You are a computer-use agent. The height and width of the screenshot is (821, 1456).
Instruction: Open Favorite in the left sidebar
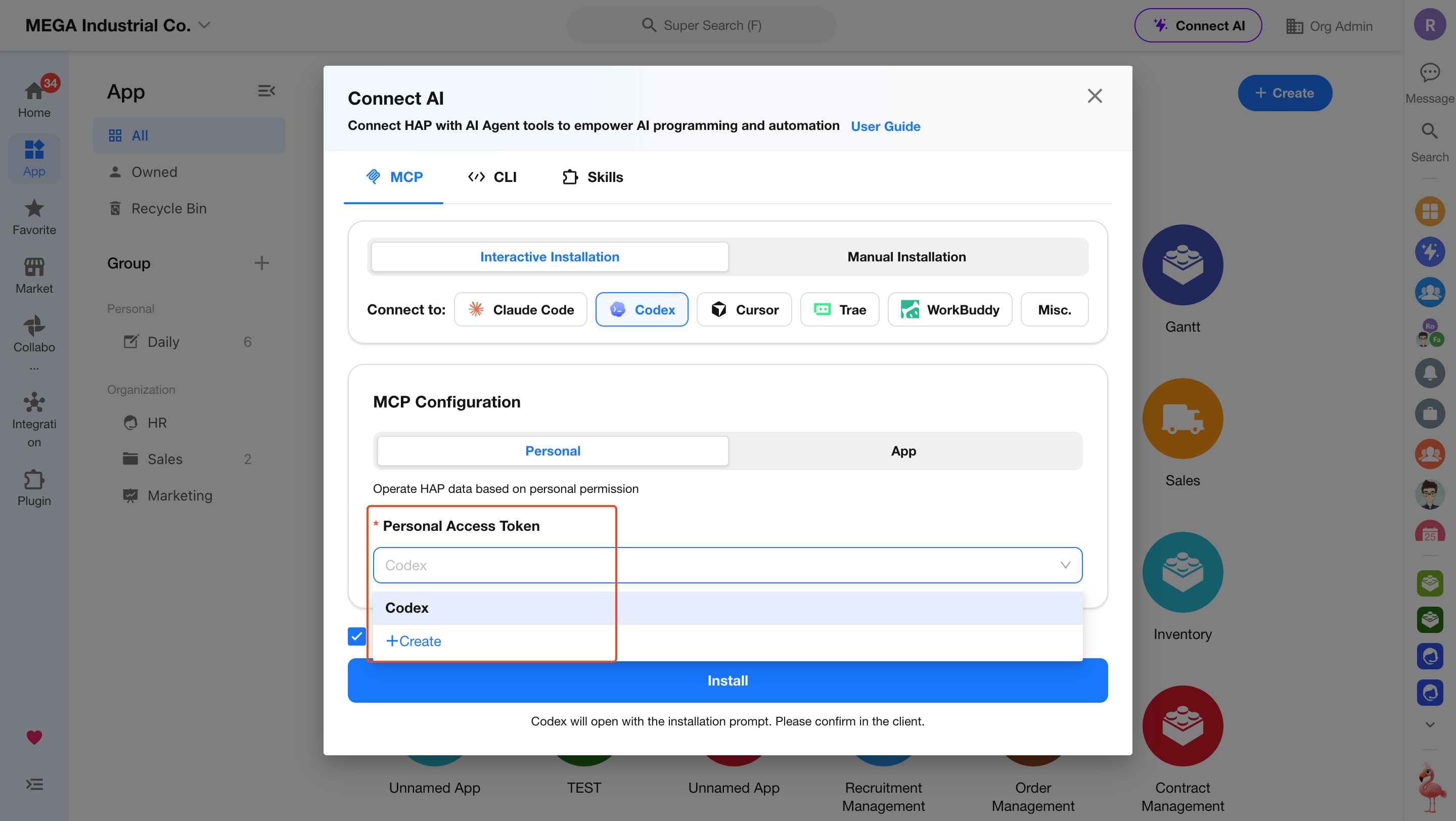(34, 217)
